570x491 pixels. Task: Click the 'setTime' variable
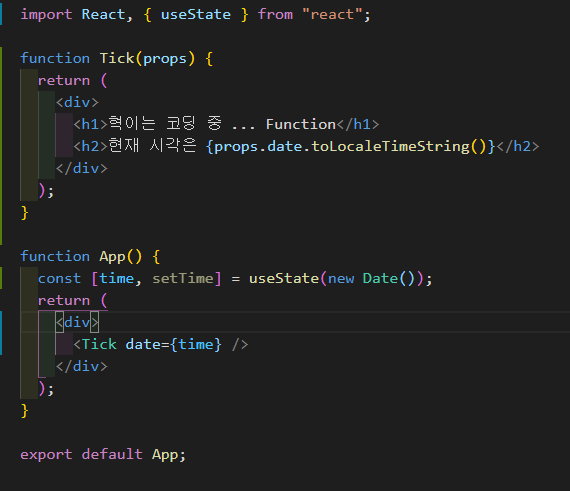click(183, 279)
